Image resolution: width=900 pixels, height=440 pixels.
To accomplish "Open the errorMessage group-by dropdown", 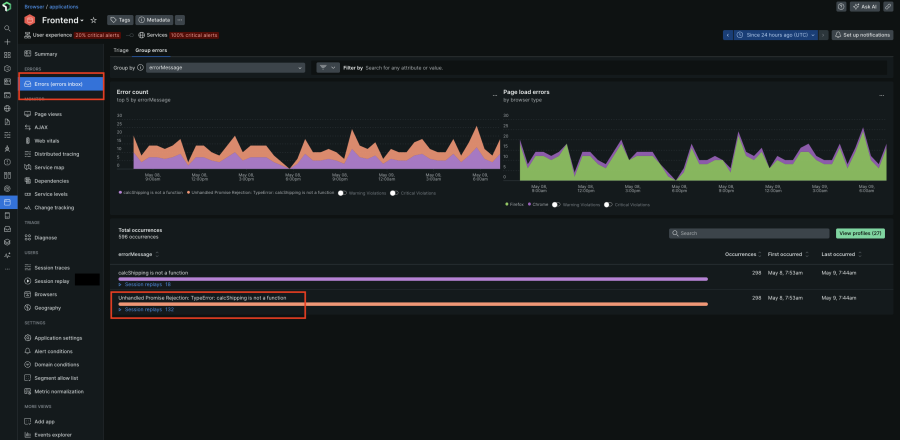I will [x=225, y=67].
